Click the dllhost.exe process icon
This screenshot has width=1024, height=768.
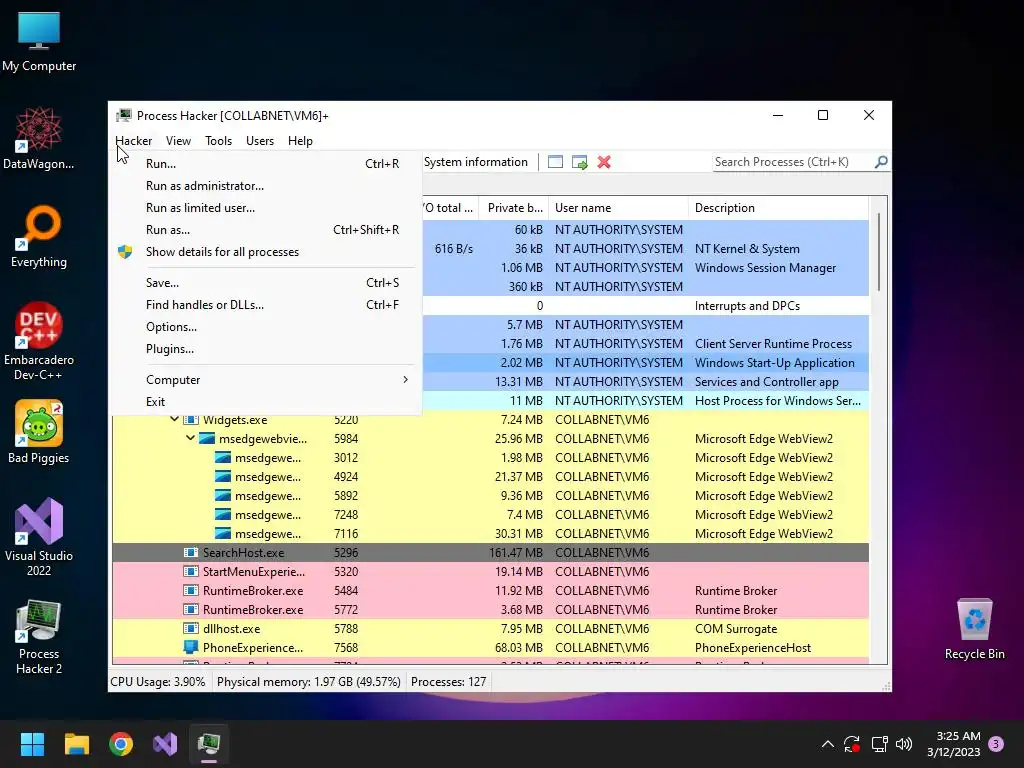coord(191,629)
